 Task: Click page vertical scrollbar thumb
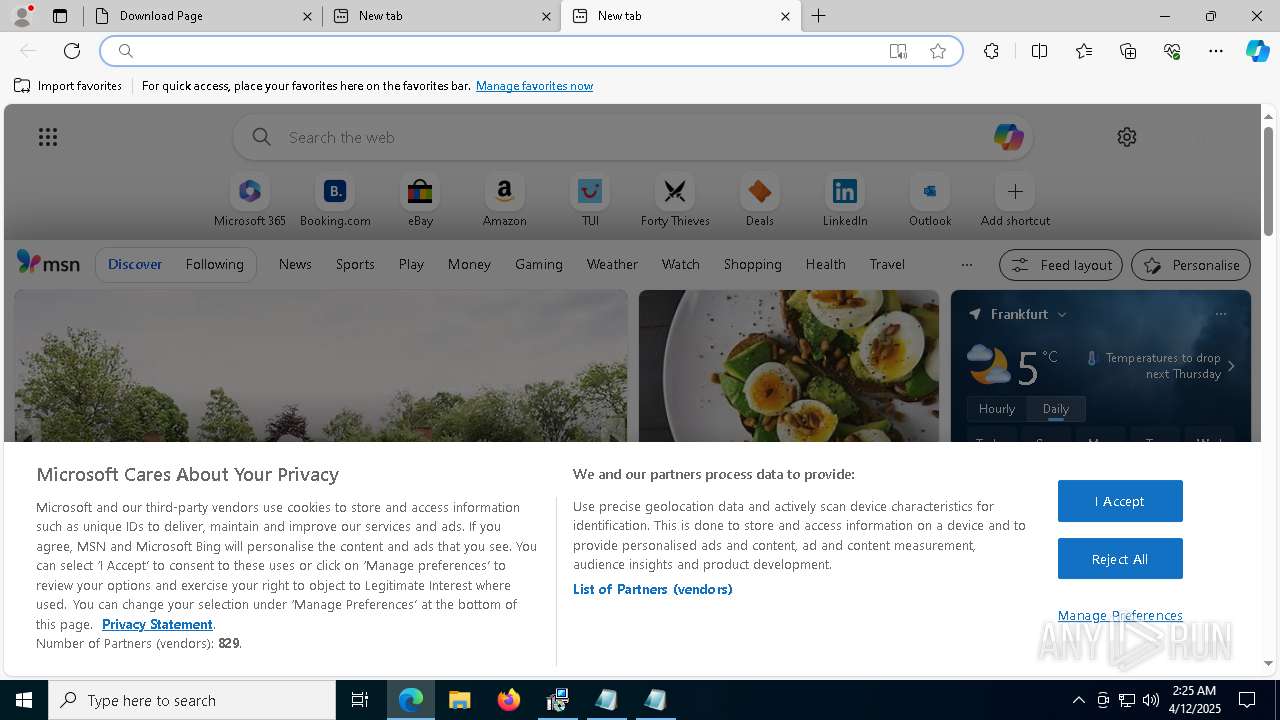coord(1268,181)
